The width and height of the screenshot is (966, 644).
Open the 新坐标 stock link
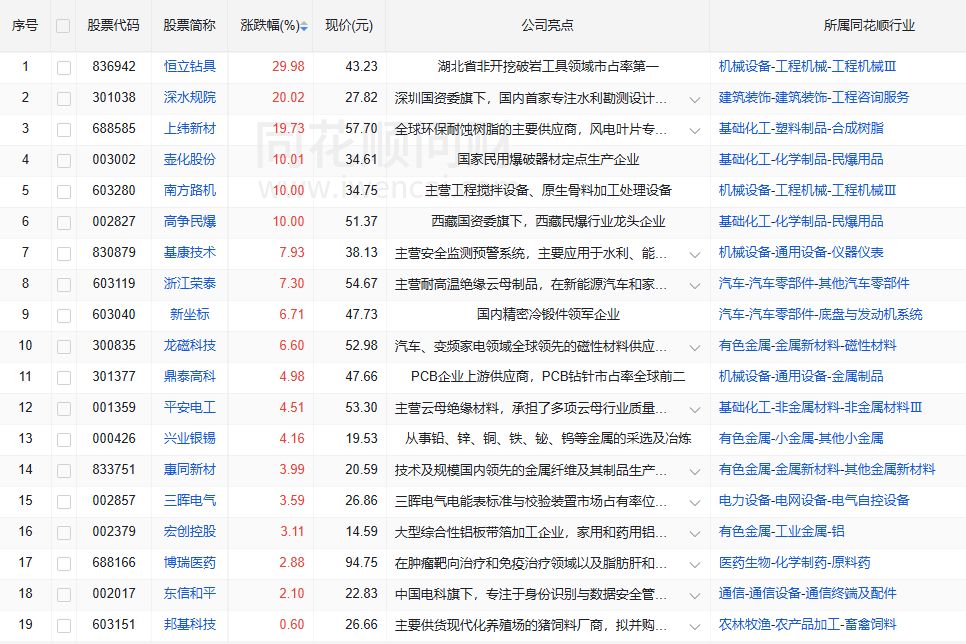click(190, 314)
